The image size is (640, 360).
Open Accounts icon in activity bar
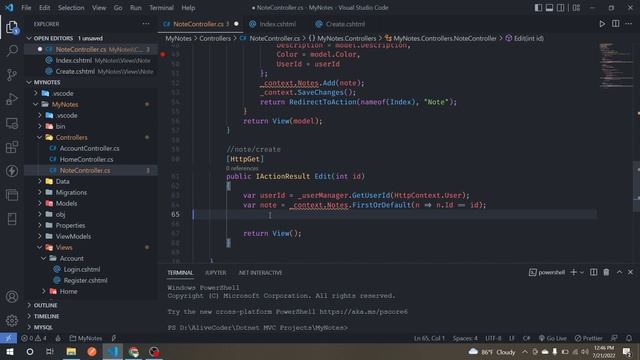click(x=12, y=297)
